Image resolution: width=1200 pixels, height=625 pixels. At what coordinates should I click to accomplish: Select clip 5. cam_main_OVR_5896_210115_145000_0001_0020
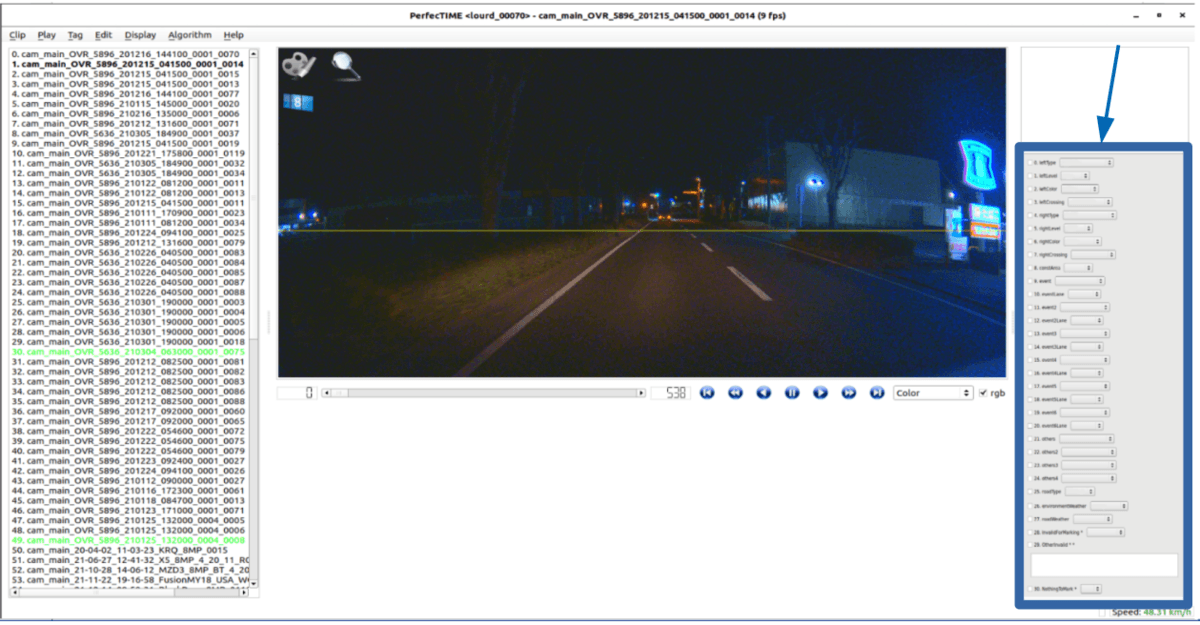pos(125,104)
